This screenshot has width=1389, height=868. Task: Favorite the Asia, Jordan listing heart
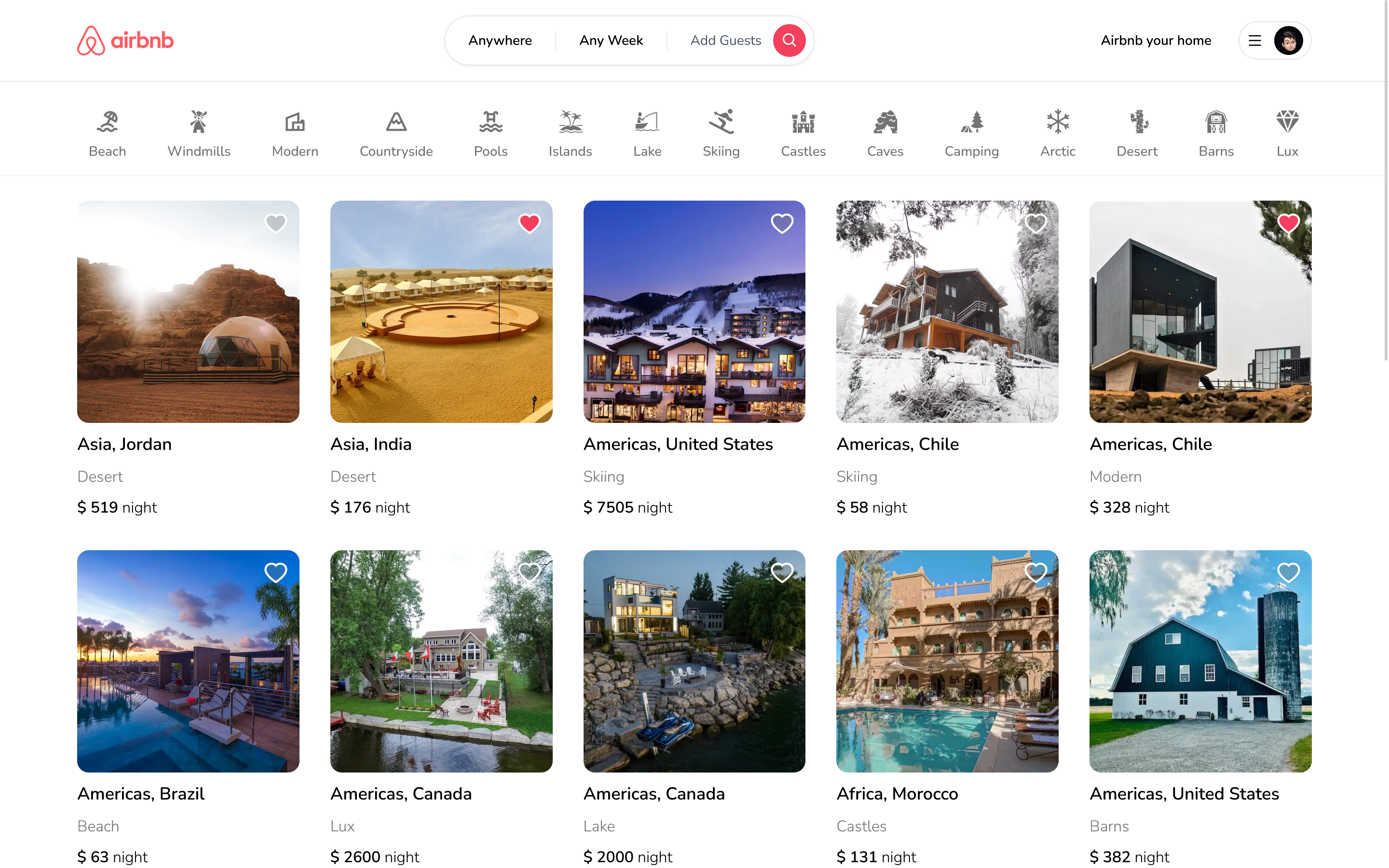(x=275, y=223)
